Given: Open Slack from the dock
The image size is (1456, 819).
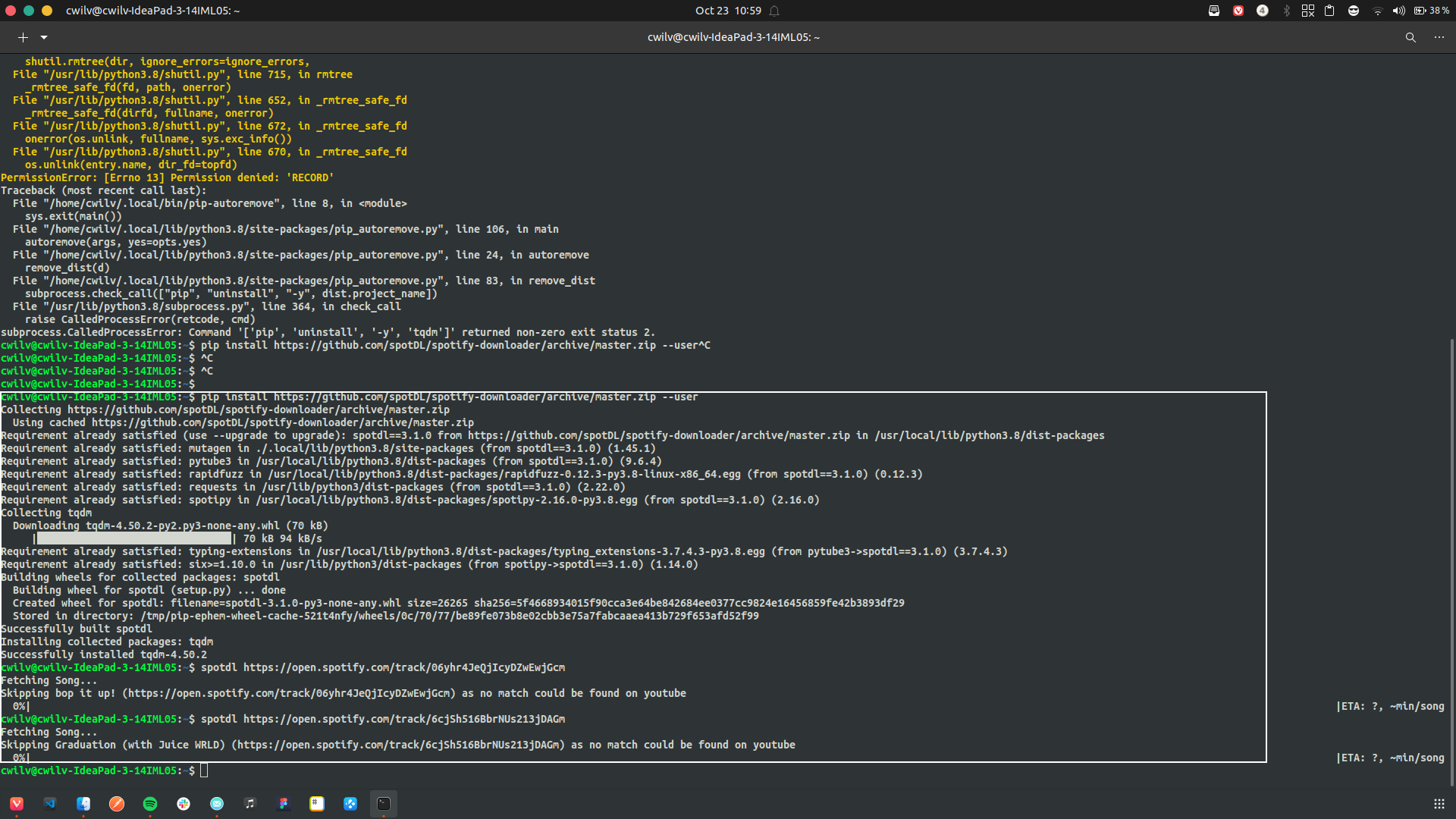Looking at the screenshot, I should (184, 804).
